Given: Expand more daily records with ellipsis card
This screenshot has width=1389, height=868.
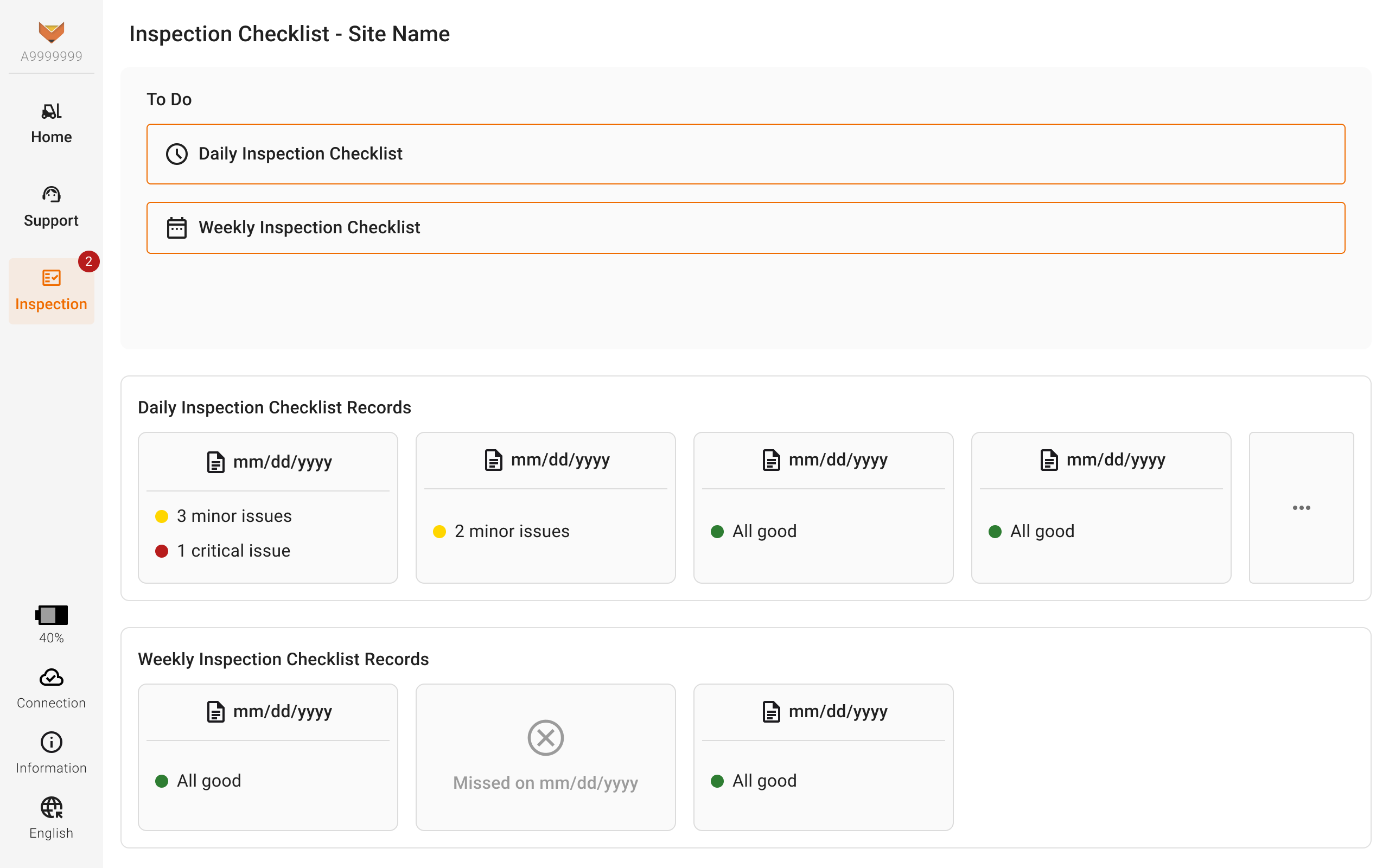Looking at the screenshot, I should [1301, 507].
